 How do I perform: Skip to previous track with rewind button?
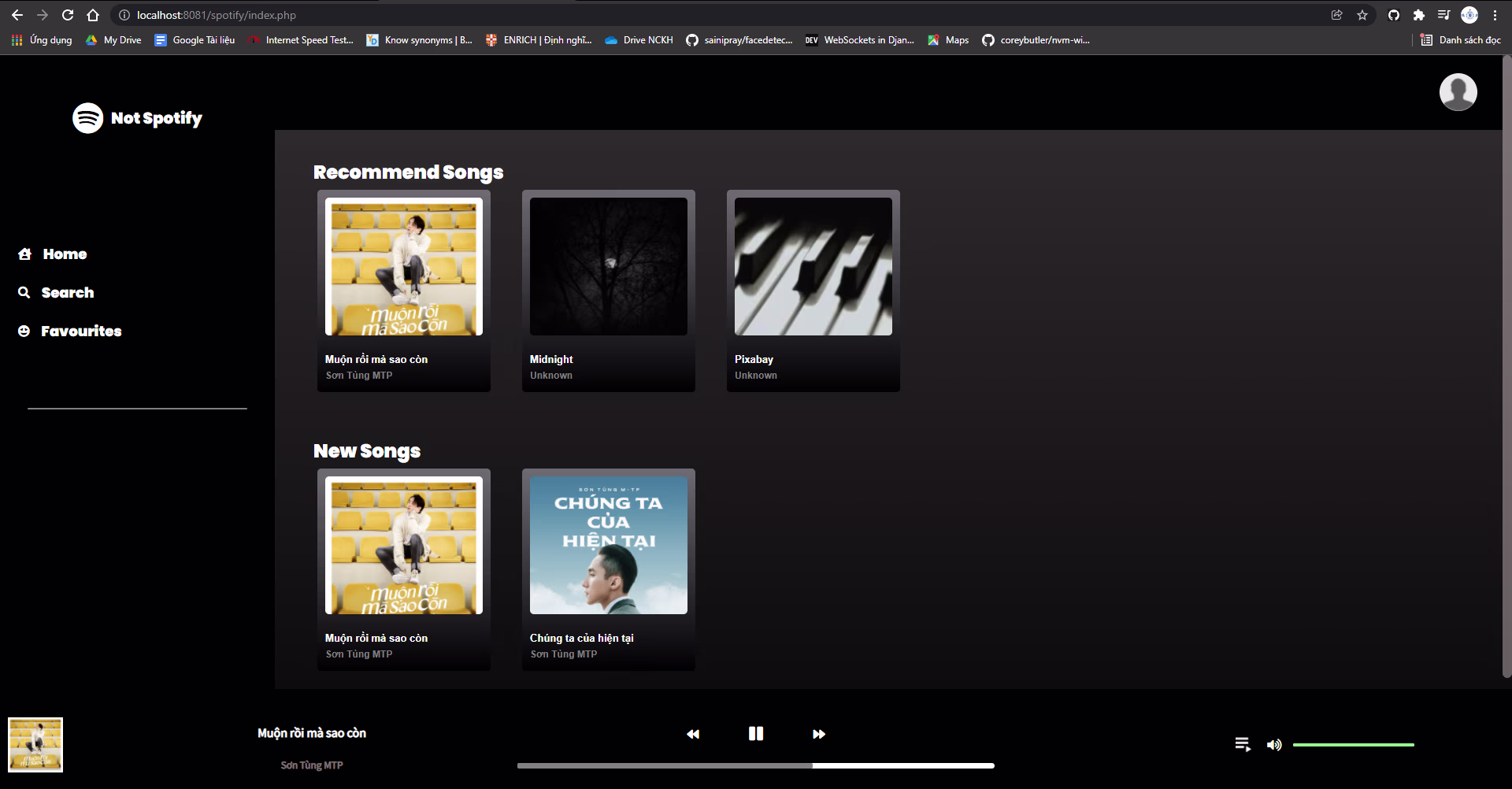click(693, 734)
